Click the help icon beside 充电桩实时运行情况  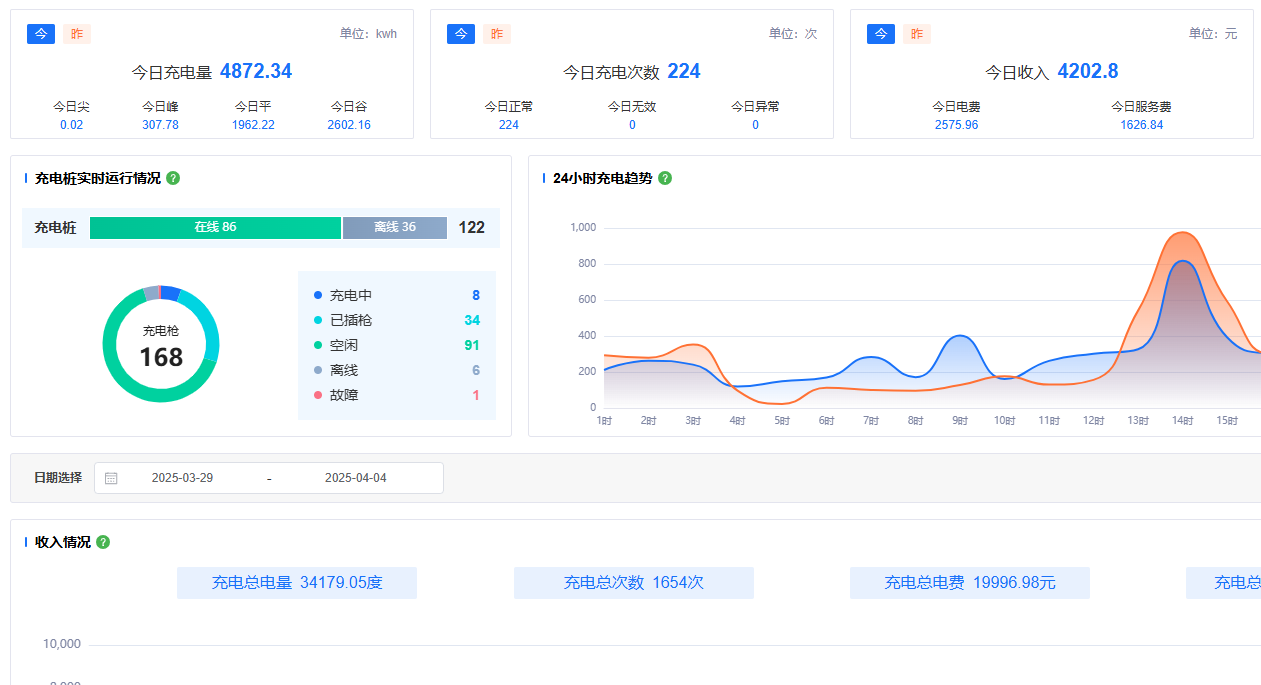(172, 178)
